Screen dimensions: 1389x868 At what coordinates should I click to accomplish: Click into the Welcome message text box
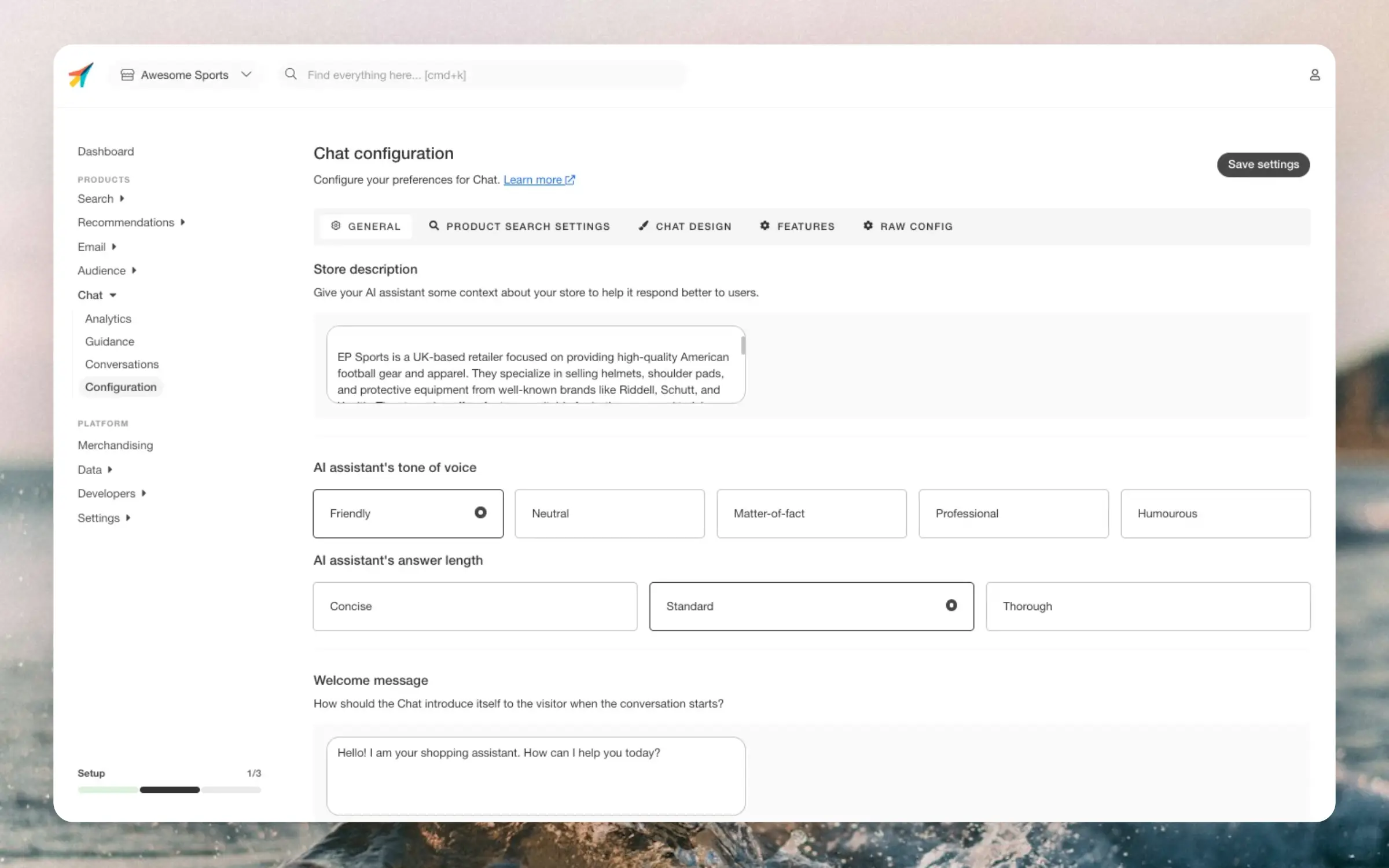535,775
